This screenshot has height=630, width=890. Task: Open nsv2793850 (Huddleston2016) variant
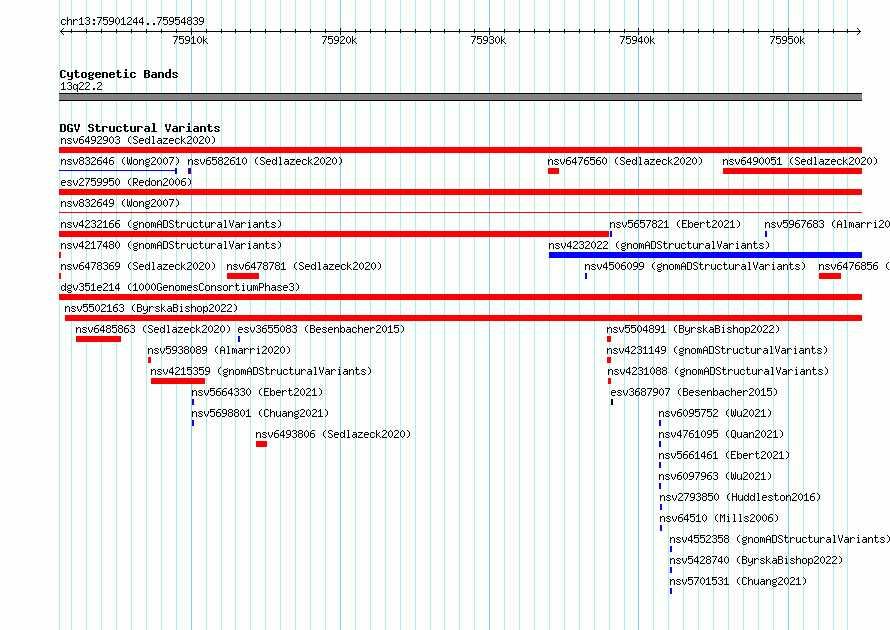pyautogui.click(x=740, y=497)
